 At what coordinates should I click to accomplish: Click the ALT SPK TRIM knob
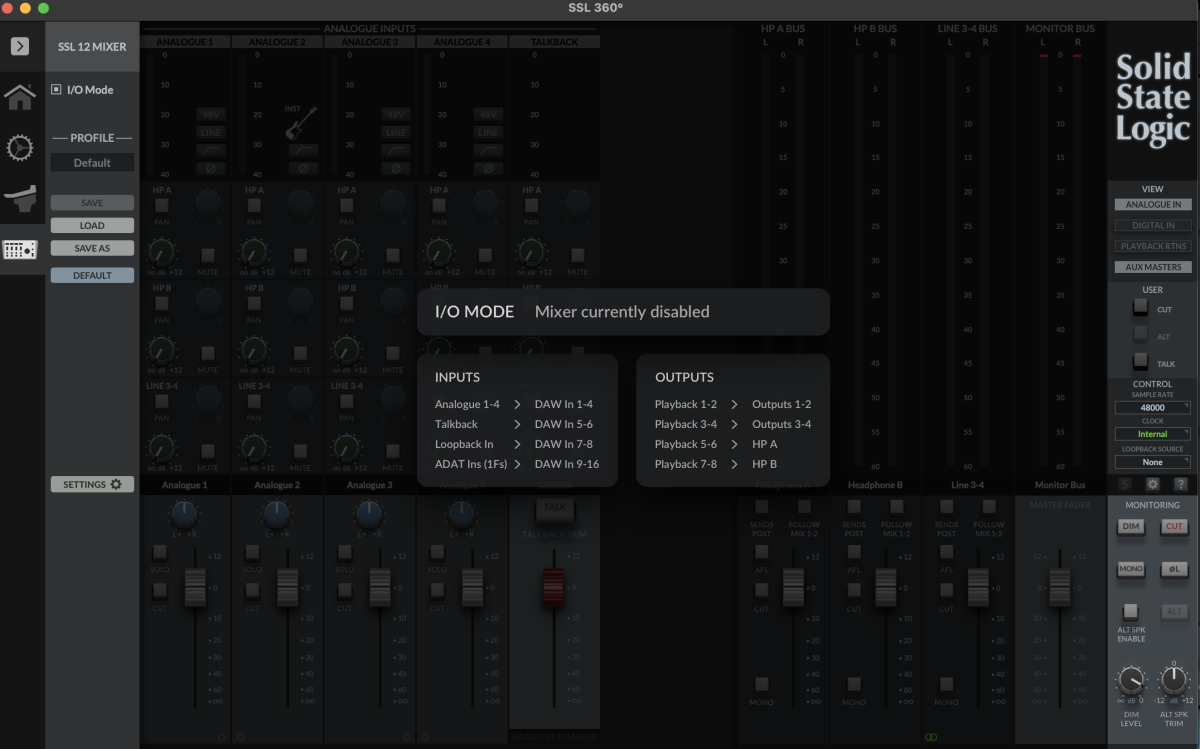(x=1174, y=682)
